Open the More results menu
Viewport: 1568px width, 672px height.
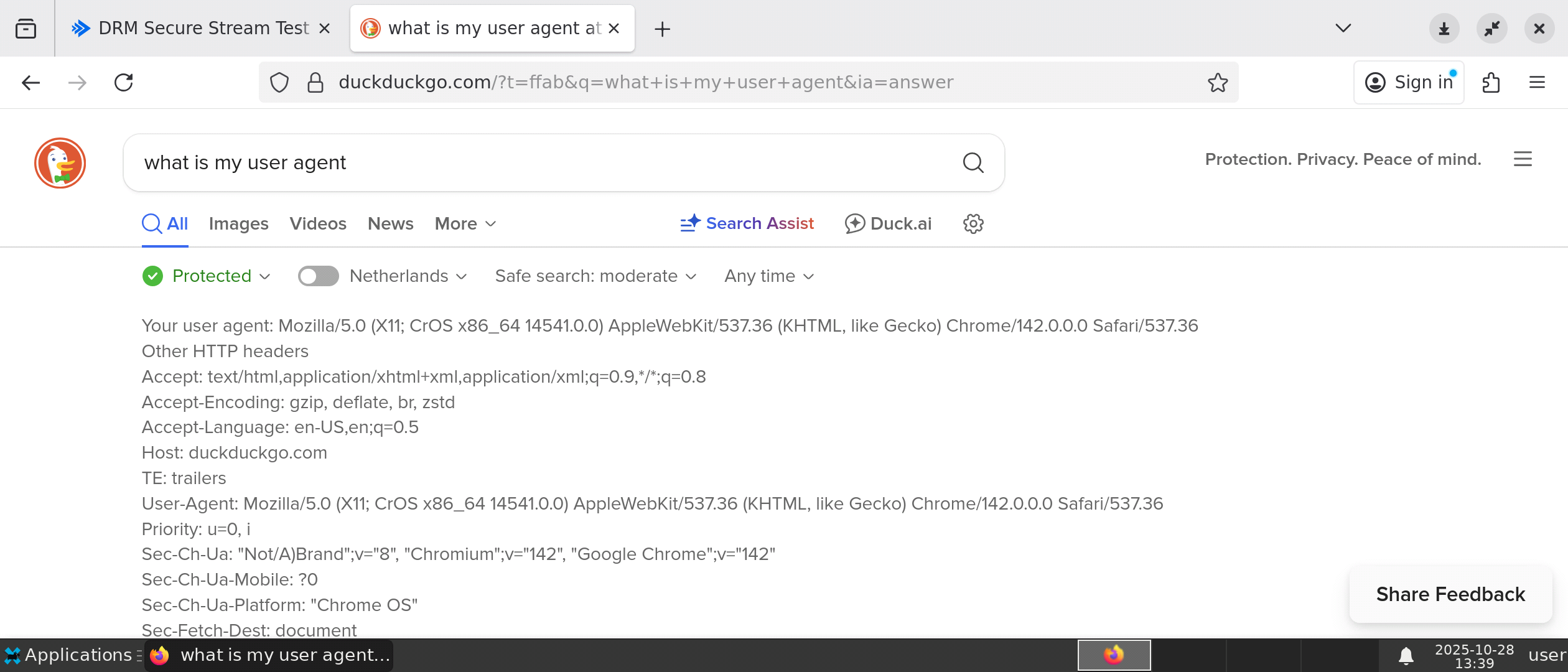click(x=465, y=223)
